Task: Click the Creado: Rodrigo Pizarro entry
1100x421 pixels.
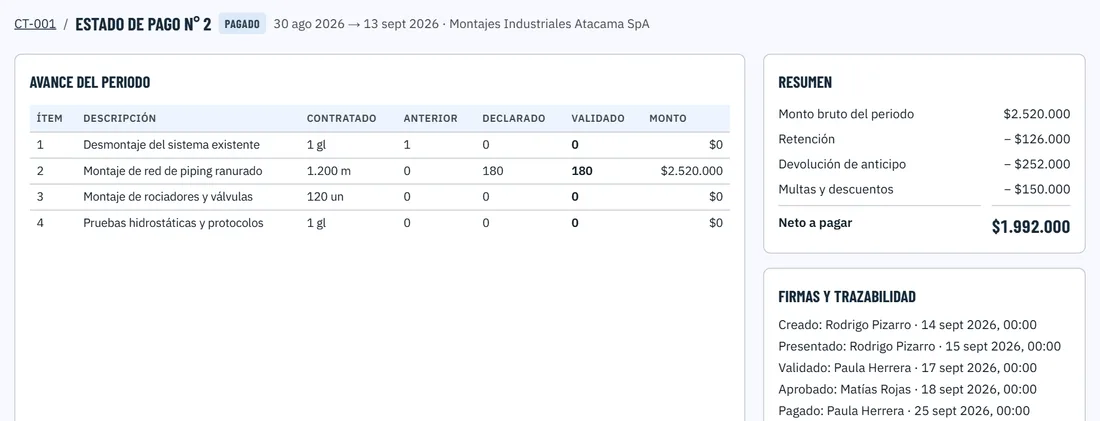Action: tap(908, 325)
